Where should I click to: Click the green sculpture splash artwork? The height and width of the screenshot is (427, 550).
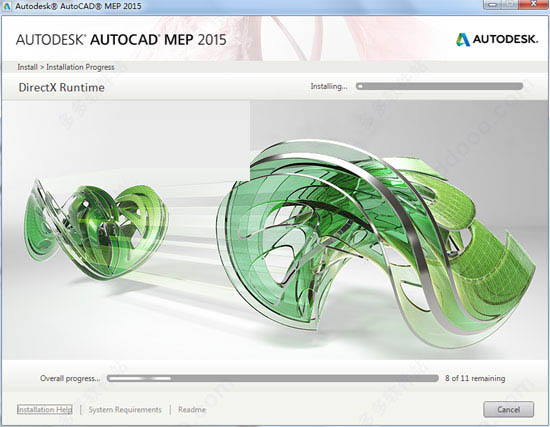275,230
